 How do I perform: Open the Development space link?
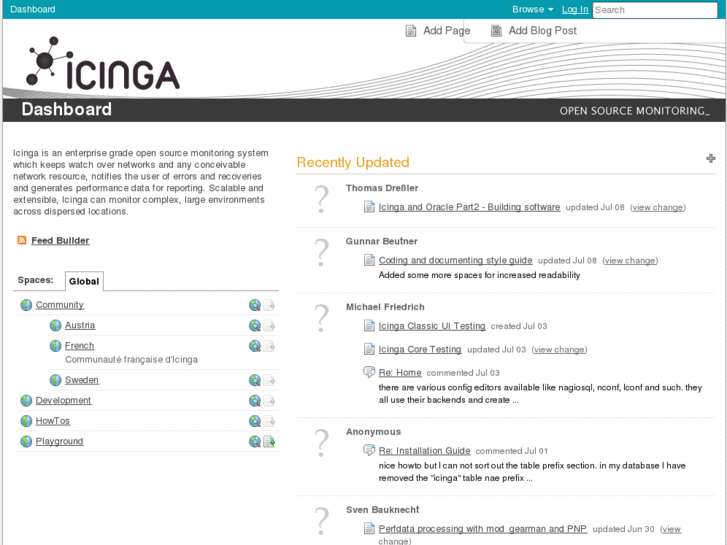(64, 400)
